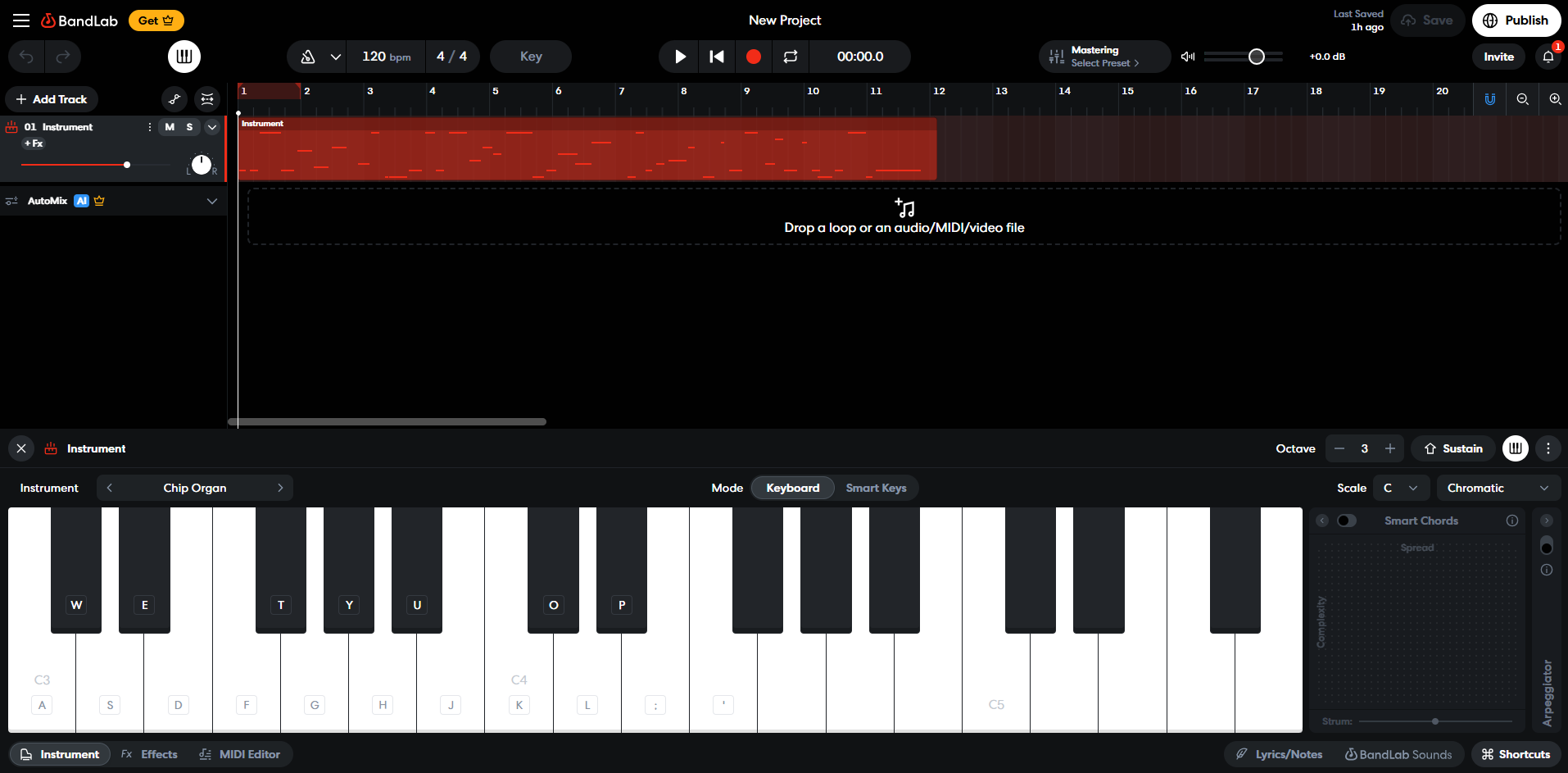The height and width of the screenshot is (773, 1568).
Task: Toggle the metronome icon
Action: click(308, 57)
